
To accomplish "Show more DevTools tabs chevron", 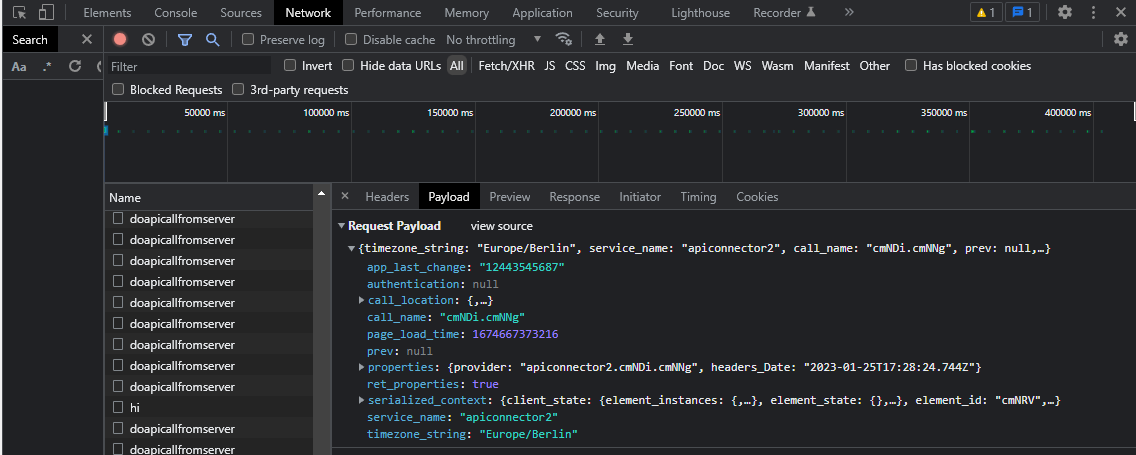I will [x=849, y=12].
